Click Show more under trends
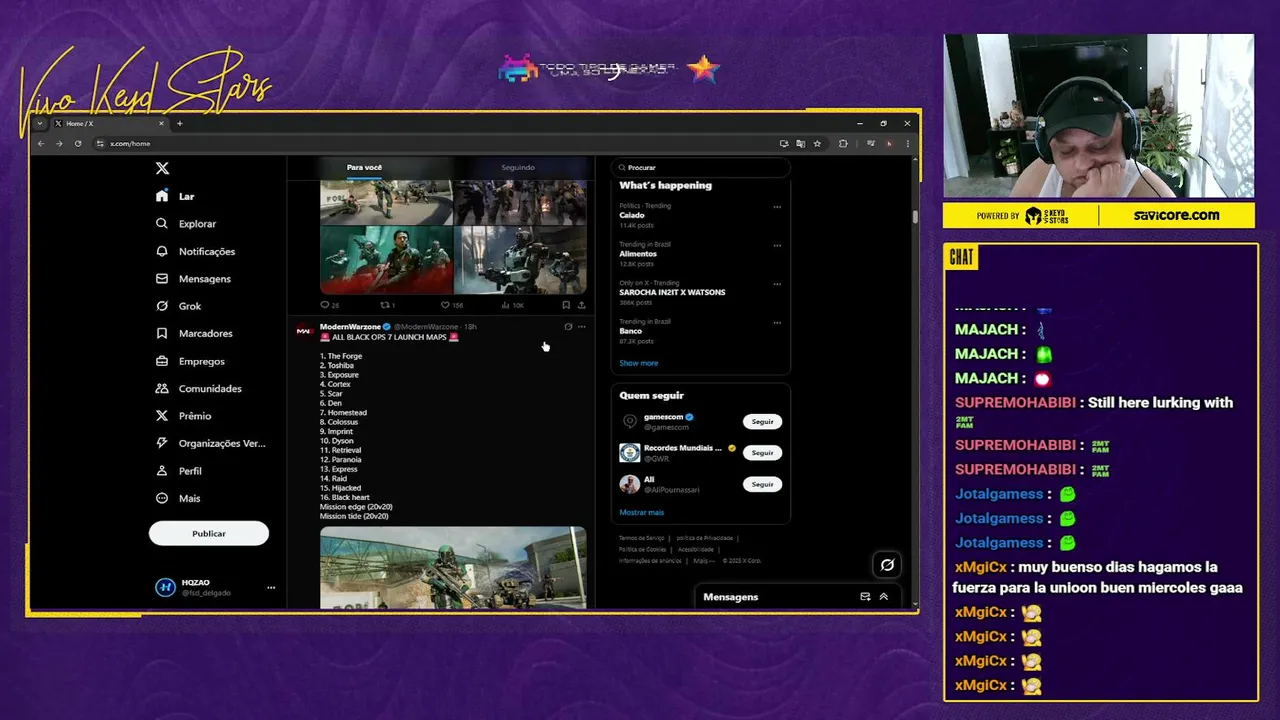This screenshot has width=1280, height=720. (638, 363)
